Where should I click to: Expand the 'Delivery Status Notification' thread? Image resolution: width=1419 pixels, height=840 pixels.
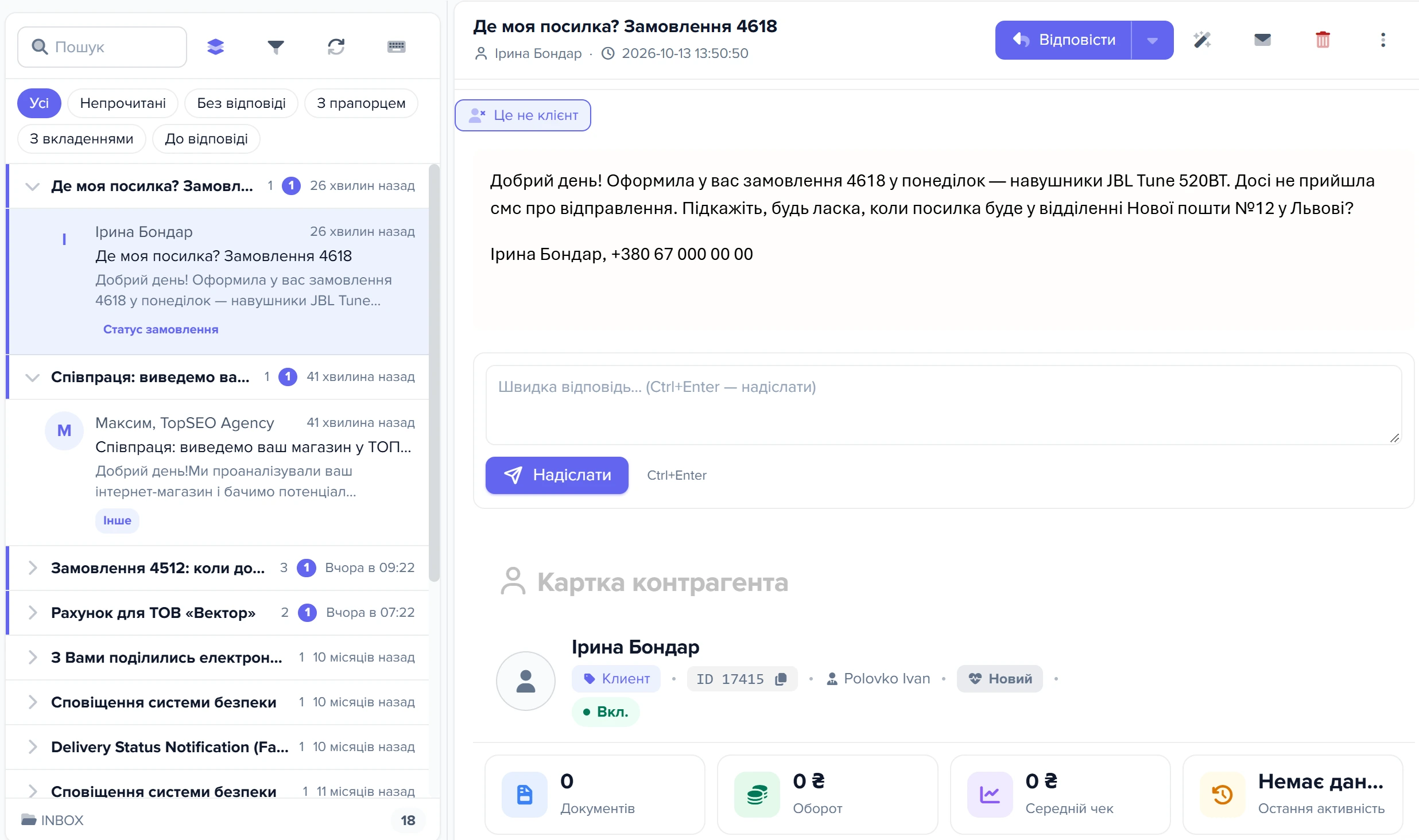(x=33, y=746)
